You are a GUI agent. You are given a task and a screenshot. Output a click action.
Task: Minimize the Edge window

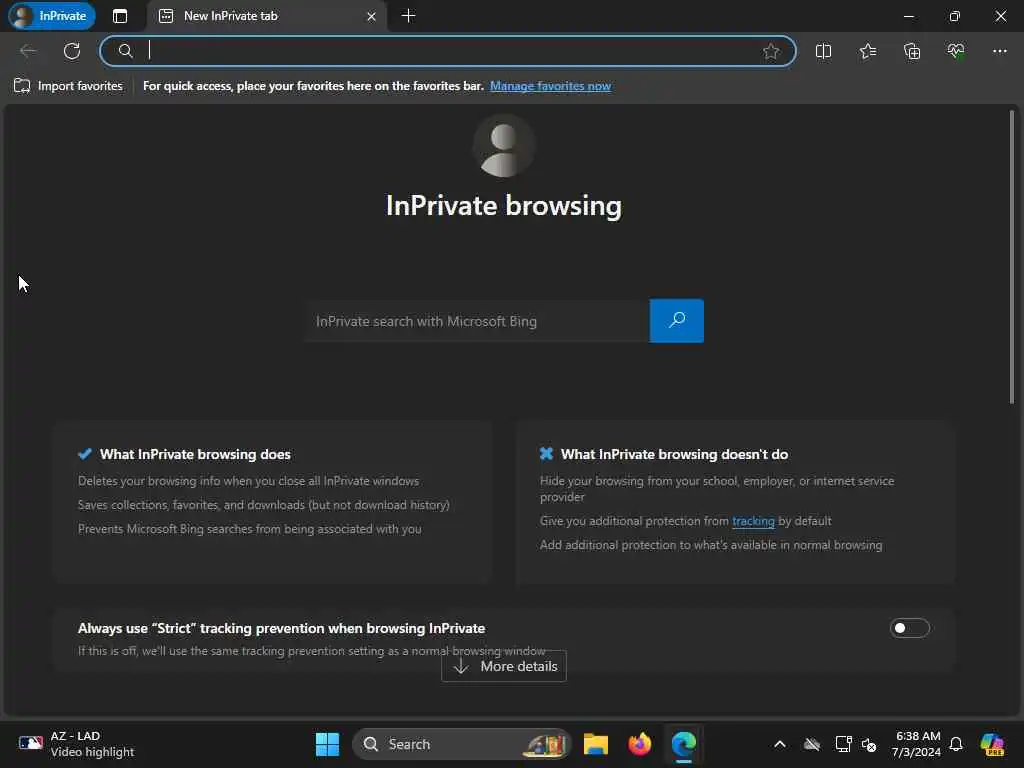tap(908, 16)
